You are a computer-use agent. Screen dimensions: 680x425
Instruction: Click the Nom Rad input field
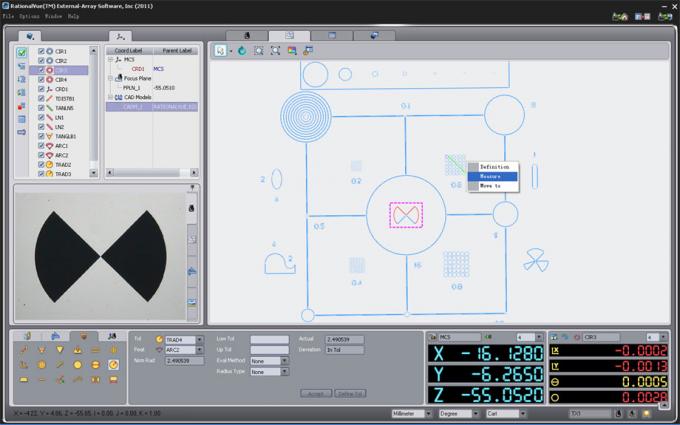pyautogui.click(x=184, y=361)
